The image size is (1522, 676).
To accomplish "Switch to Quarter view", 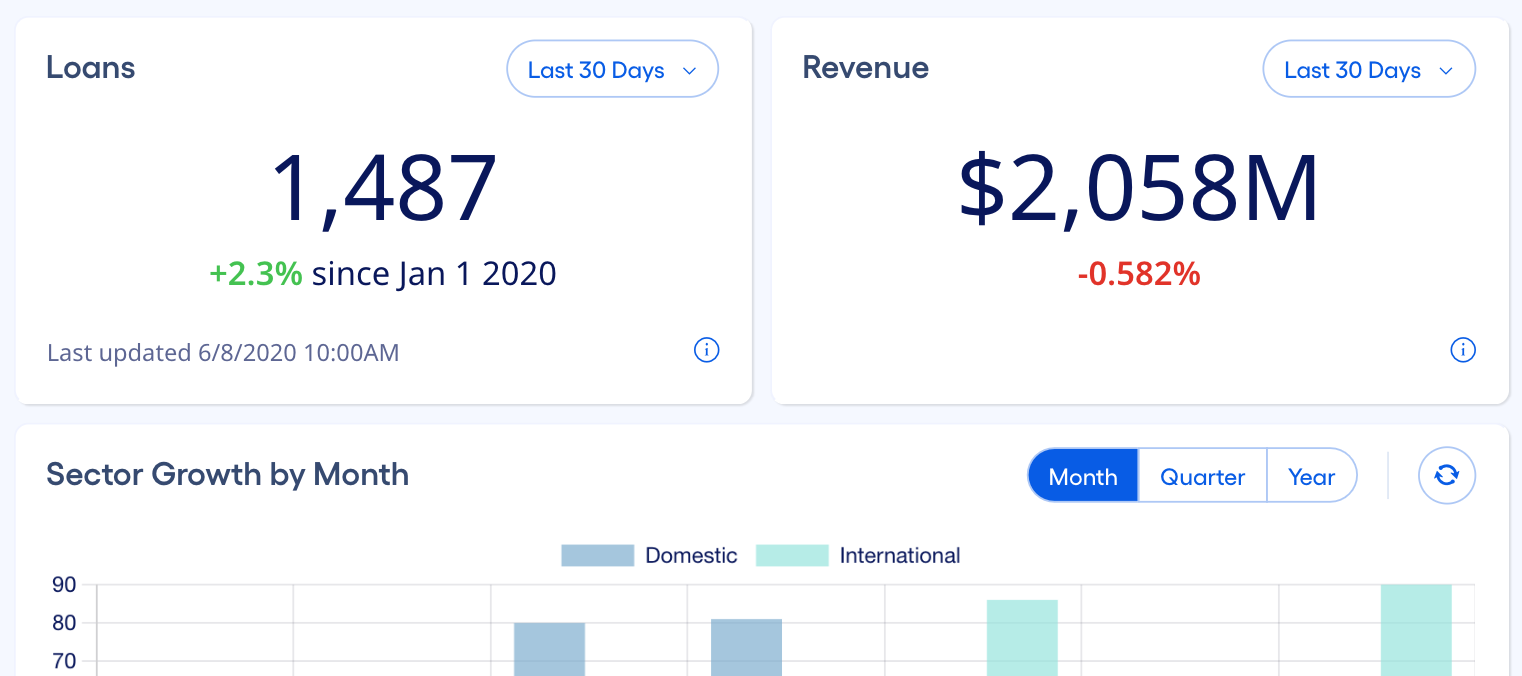I will click(x=1202, y=476).
